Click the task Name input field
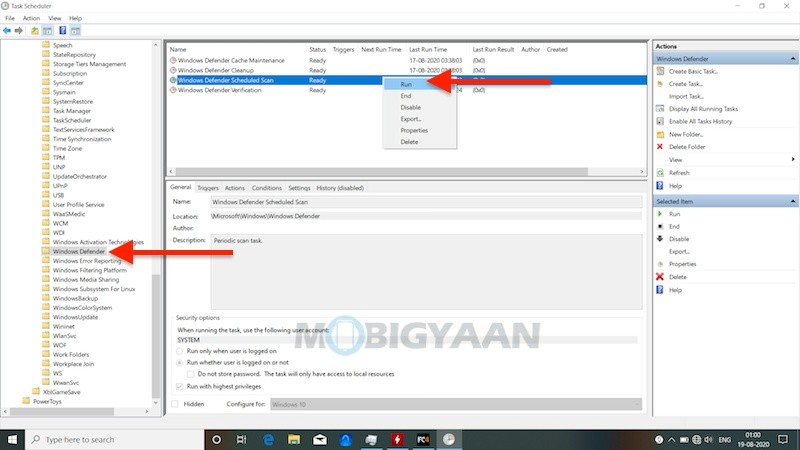Screen dimensions: 800x450 426,202
